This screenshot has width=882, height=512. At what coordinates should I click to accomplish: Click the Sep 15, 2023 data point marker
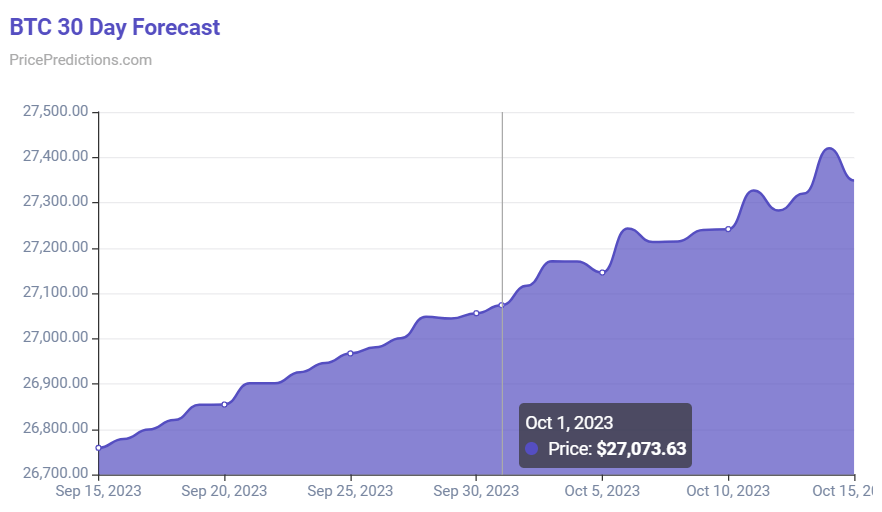click(98, 448)
